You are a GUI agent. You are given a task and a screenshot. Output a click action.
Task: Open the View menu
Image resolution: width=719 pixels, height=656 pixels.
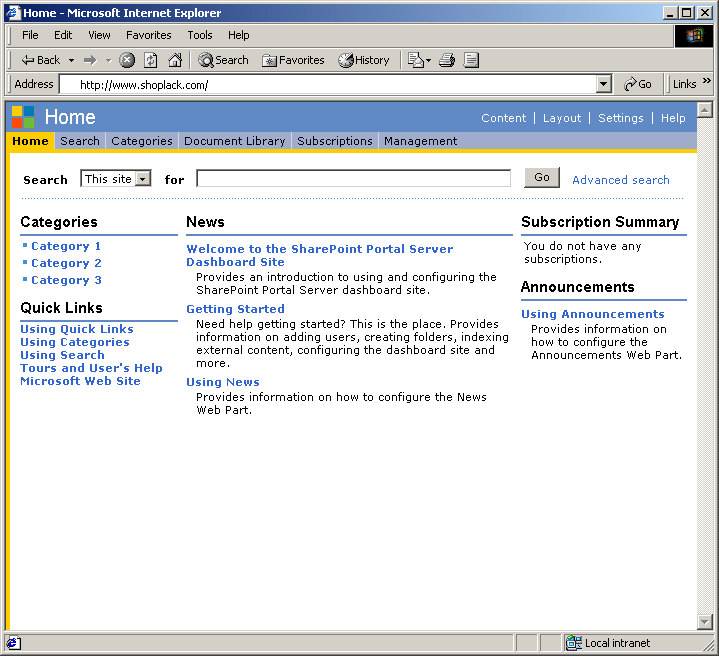click(99, 35)
